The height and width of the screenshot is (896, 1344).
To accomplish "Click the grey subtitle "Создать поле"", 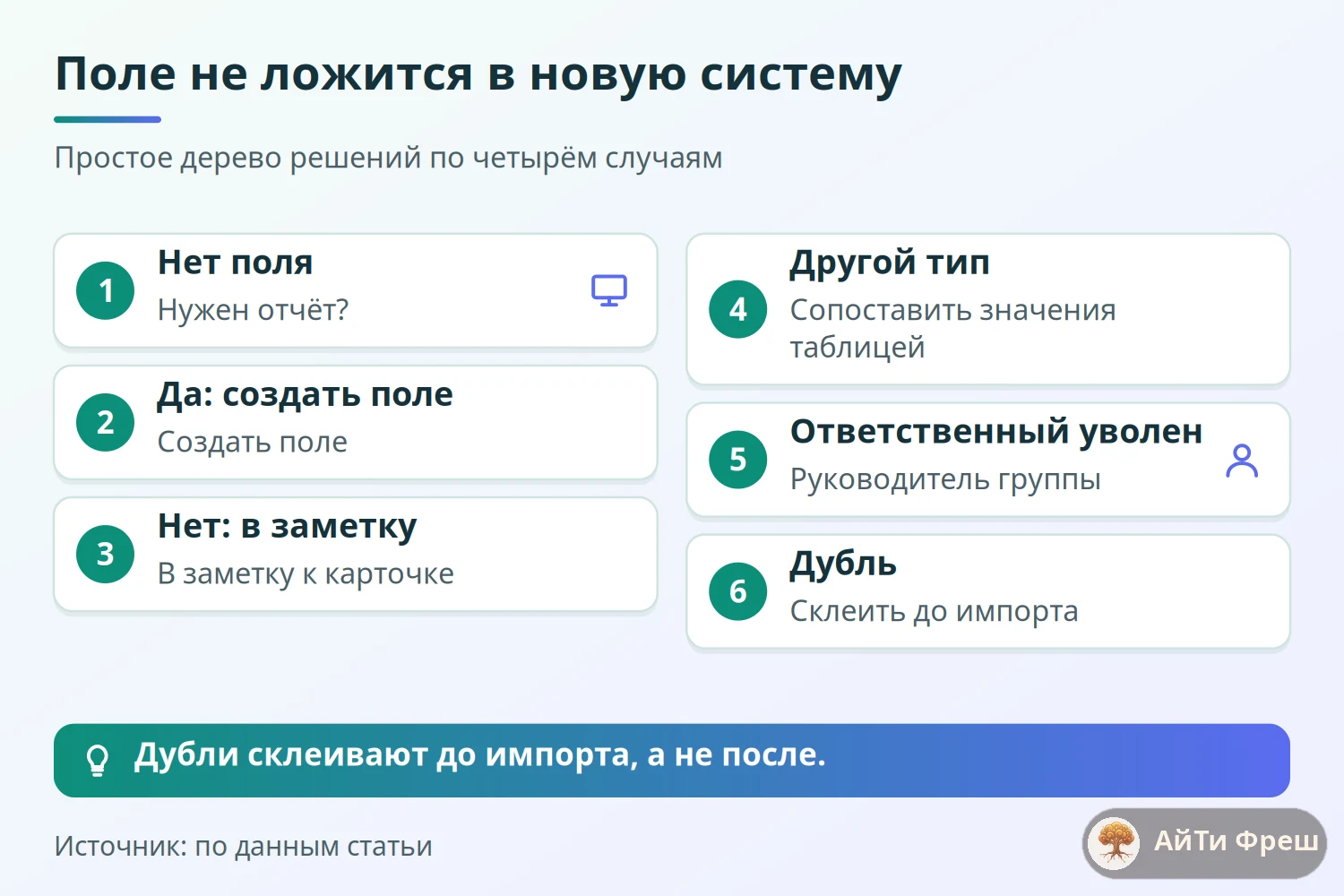I will tap(253, 442).
